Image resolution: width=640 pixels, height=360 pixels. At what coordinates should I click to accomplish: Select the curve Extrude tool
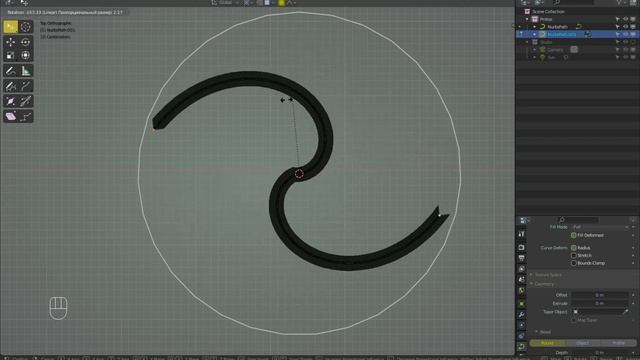coord(26,86)
